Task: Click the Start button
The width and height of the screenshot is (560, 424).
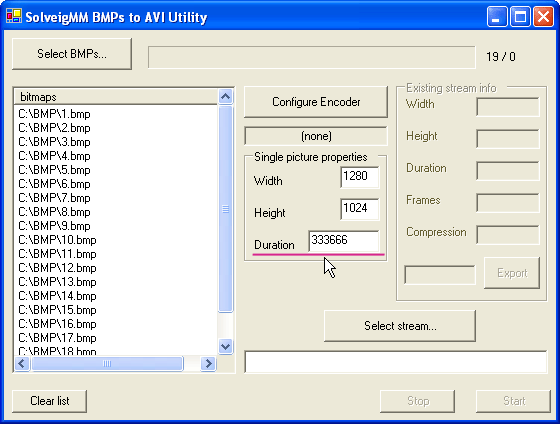Action: tap(514, 401)
